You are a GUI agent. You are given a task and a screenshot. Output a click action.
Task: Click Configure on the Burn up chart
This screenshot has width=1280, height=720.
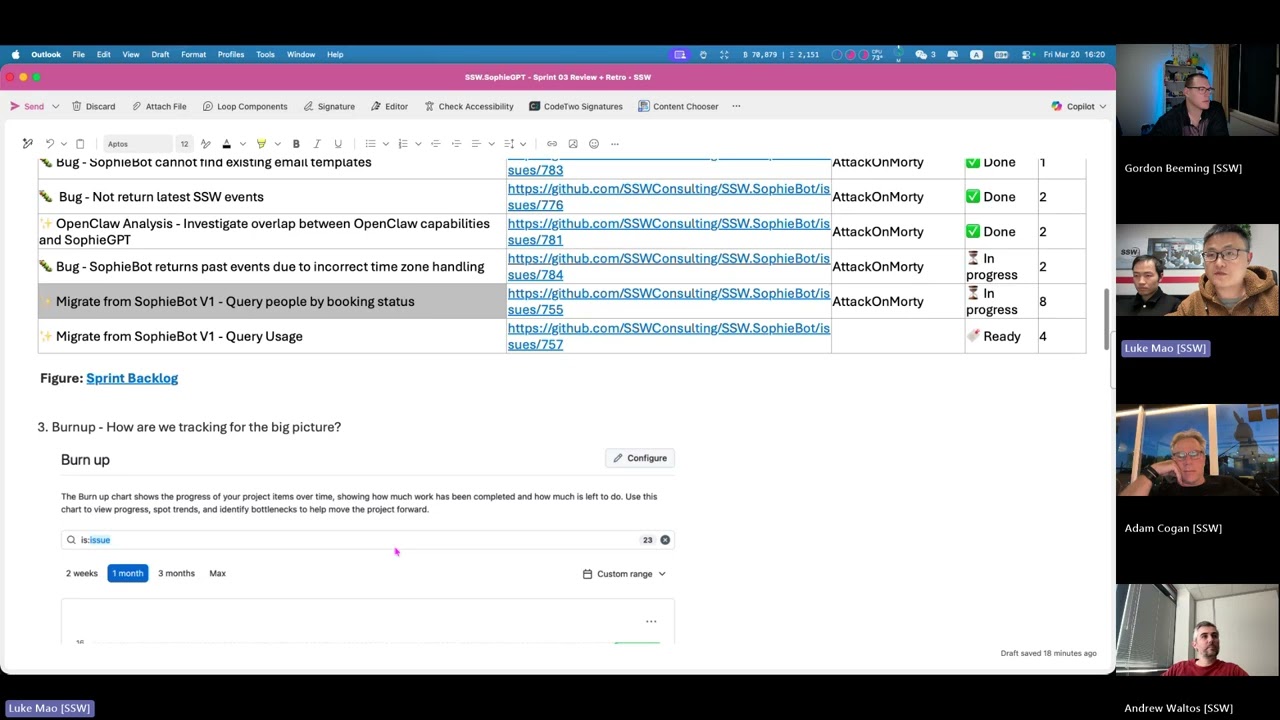coord(640,458)
